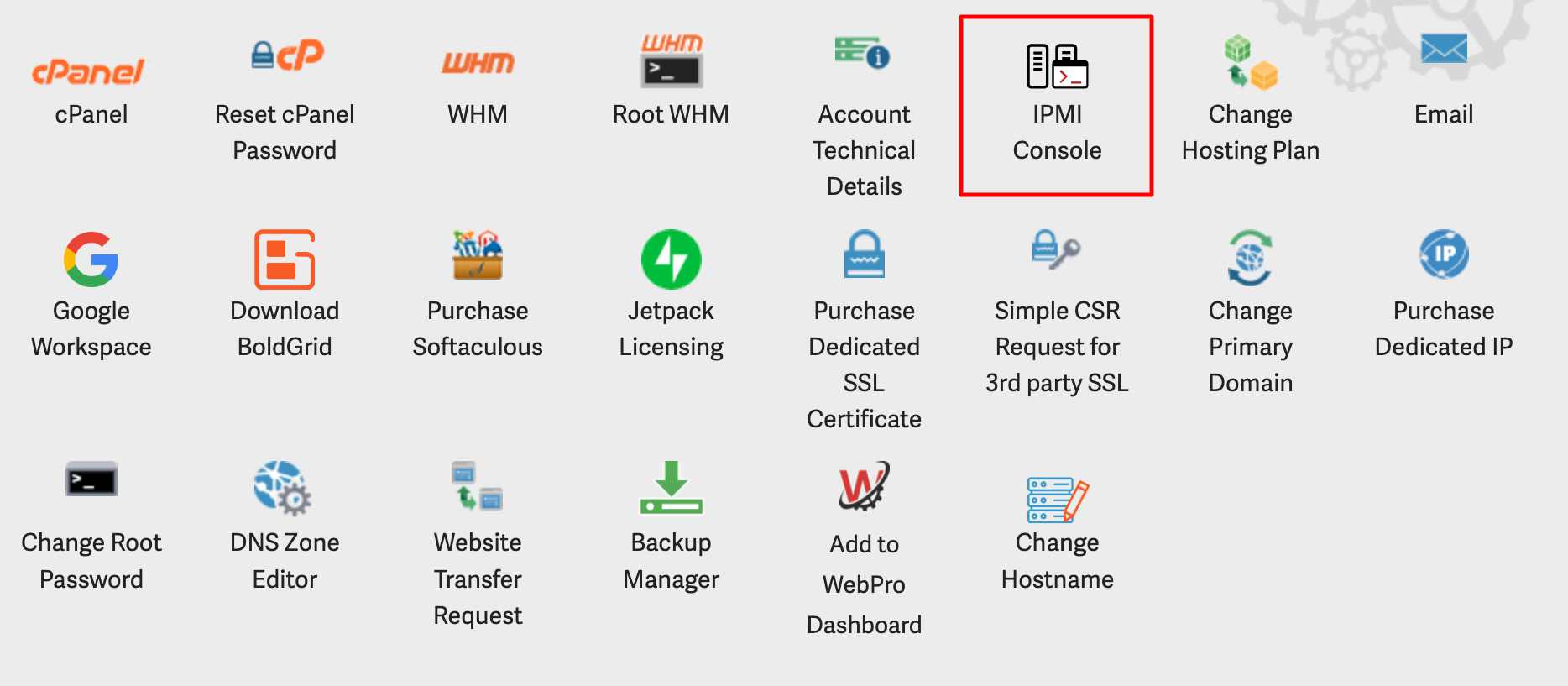Screen dimensions: 1568x686
Task: Select the Change Hosting Plan label
Action: click(x=1251, y=132)
